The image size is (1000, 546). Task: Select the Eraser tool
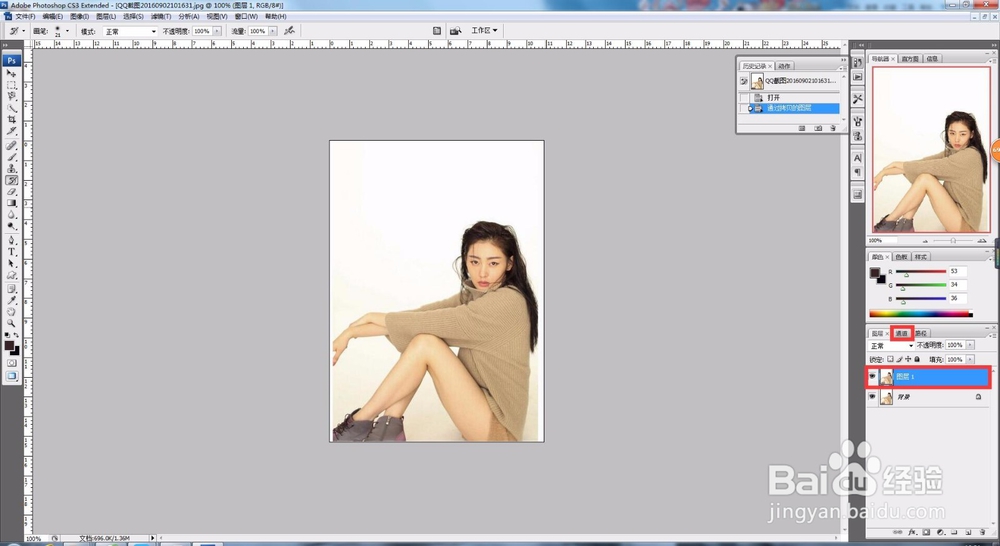11,191
